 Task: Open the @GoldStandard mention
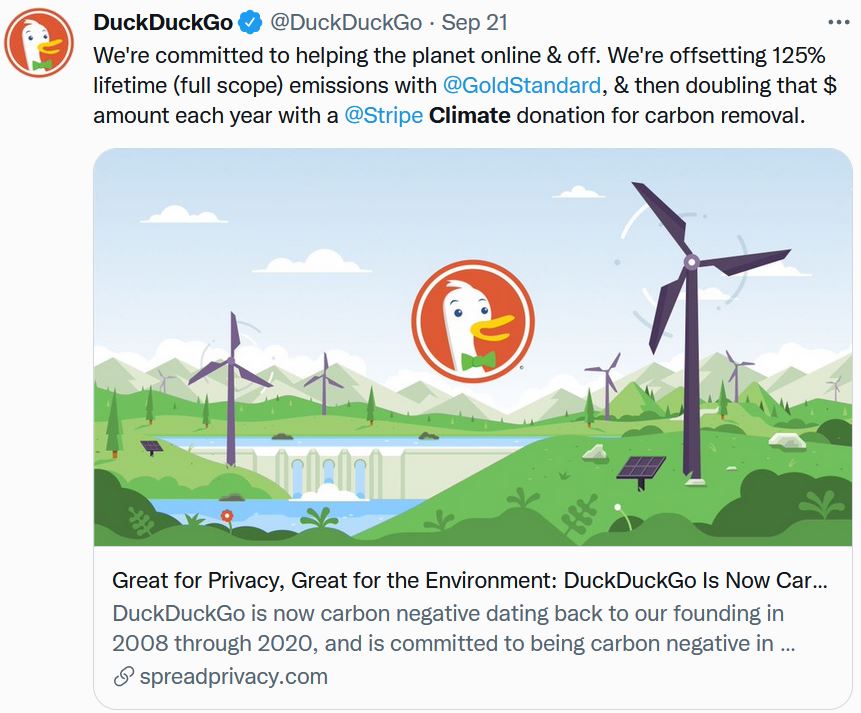click(x=521, y=85)
